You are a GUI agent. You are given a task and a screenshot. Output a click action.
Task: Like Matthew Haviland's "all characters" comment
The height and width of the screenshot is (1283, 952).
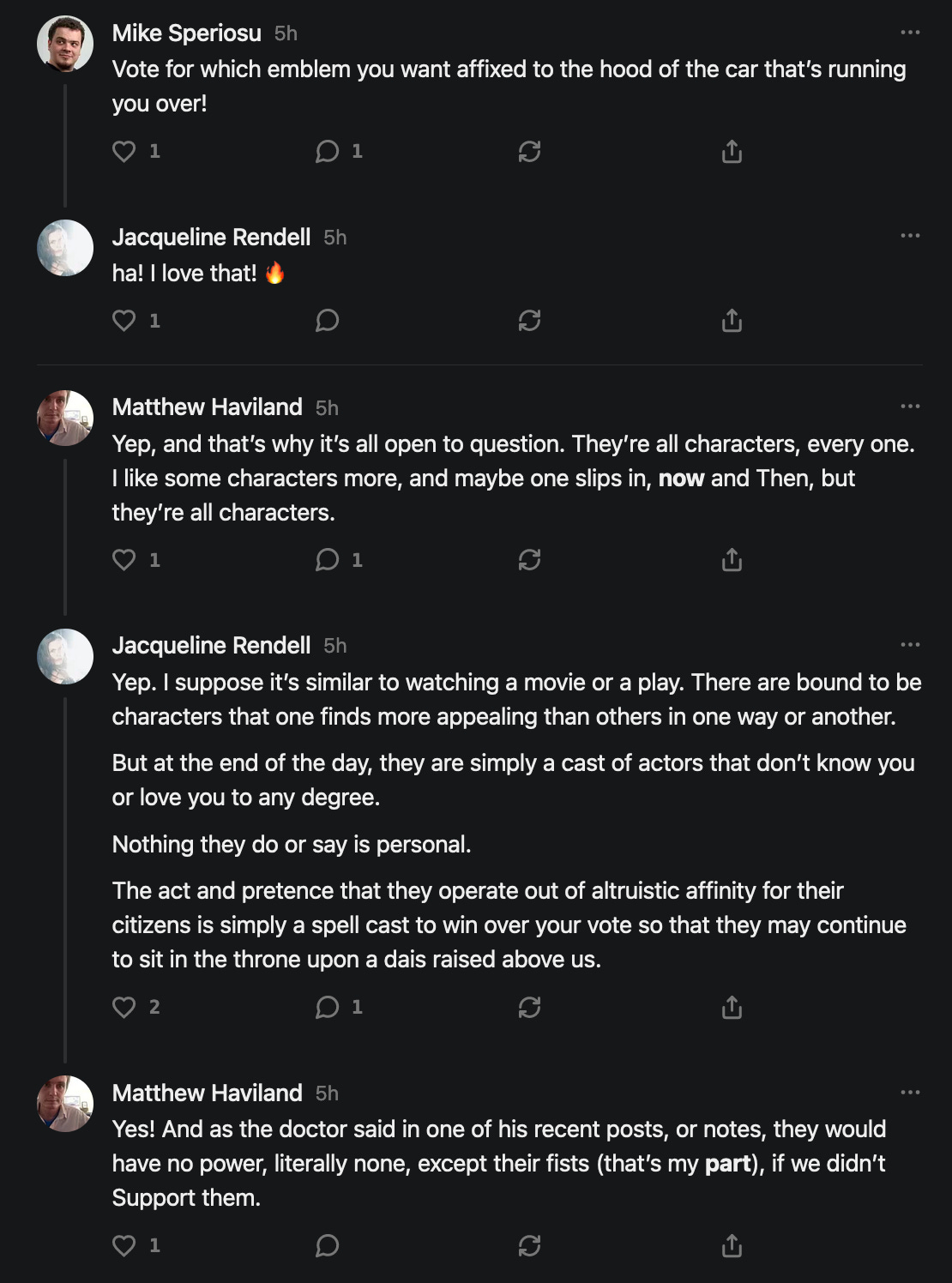pos(124,560)
